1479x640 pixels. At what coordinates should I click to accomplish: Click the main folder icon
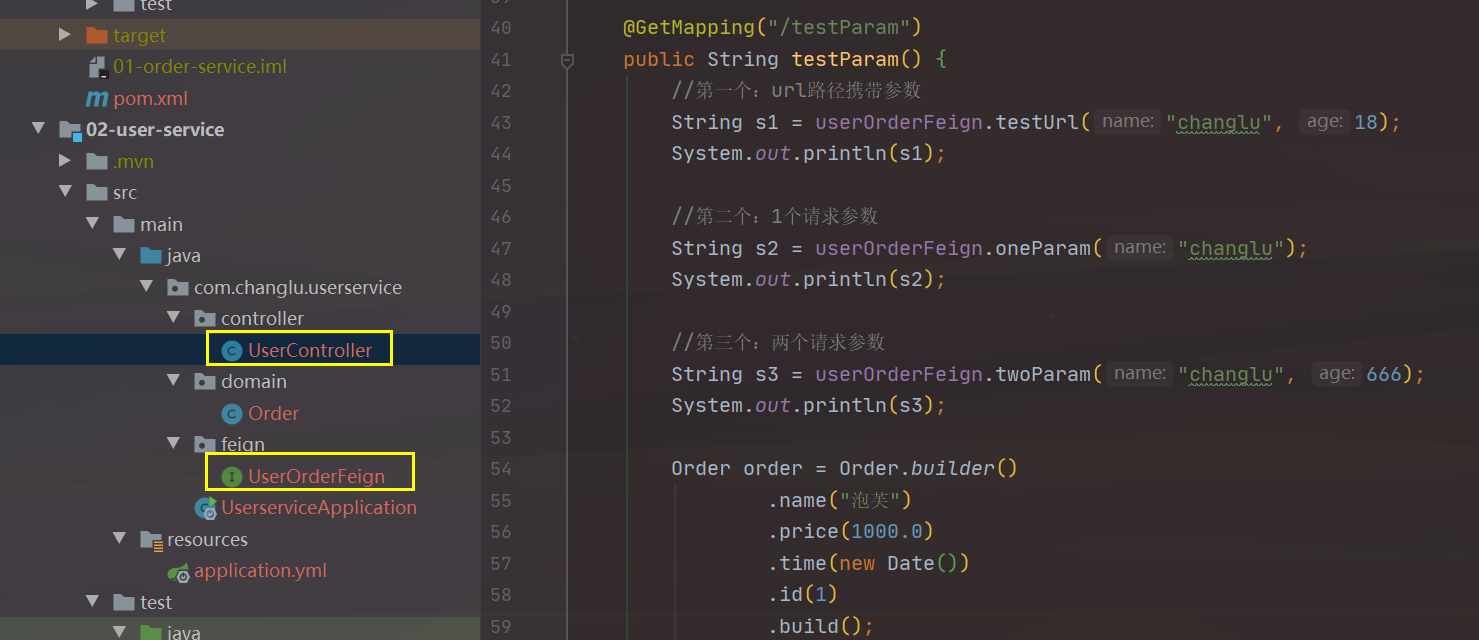(x=123, y=224)
